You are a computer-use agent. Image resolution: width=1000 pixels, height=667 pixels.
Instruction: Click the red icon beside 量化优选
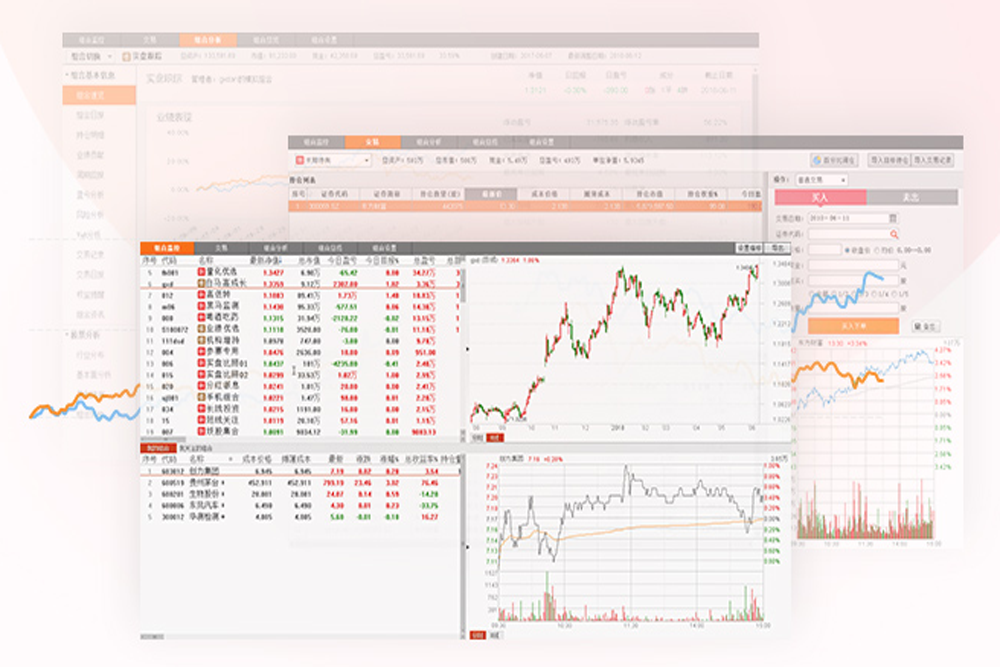(x=202, y=272)
